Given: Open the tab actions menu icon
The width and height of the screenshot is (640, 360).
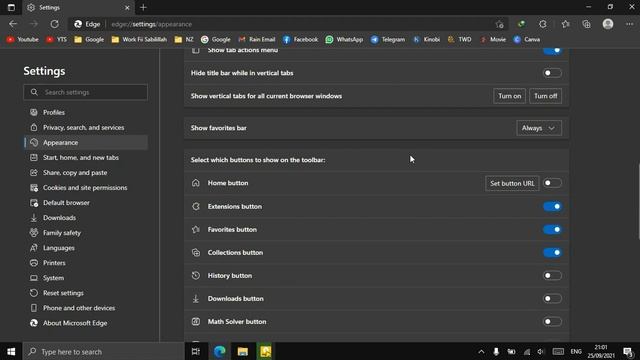Looking at the screenshot, I should (11, 7).
